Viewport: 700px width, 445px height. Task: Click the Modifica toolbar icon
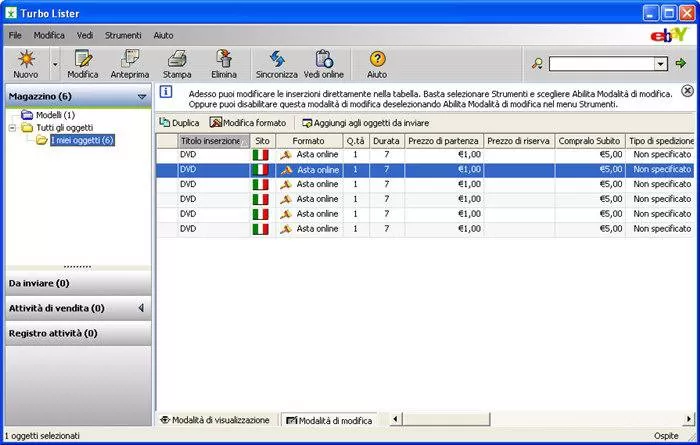pyautogui.click(x=82, y=61)
